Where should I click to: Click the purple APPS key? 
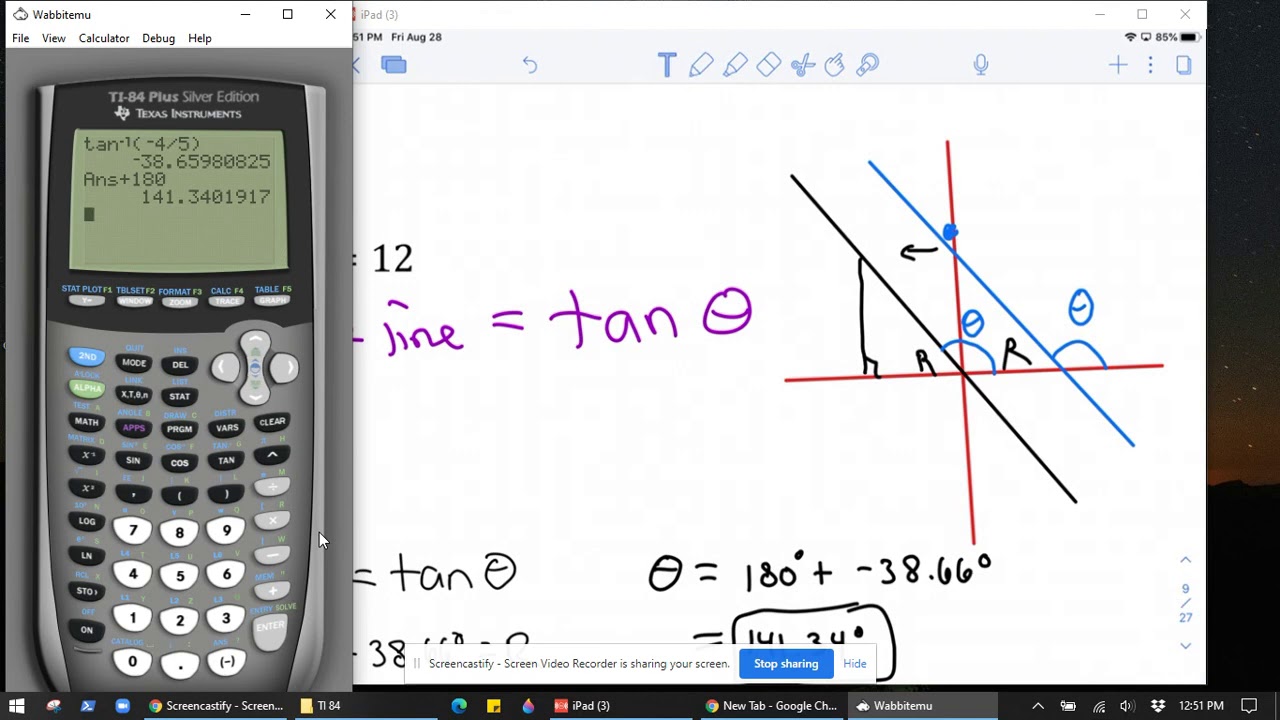tap(133, 428)
